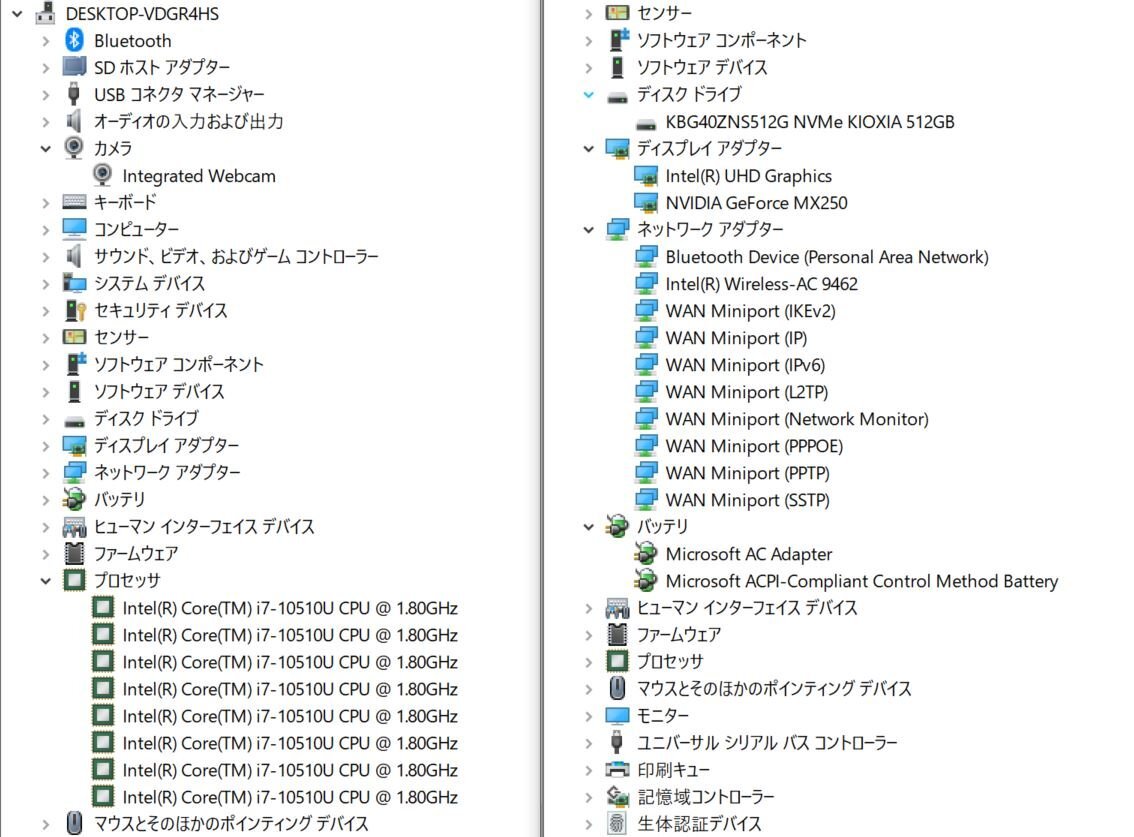
Task: Collapse the プロセッサ category in left pane
Action: coord(46,580)
